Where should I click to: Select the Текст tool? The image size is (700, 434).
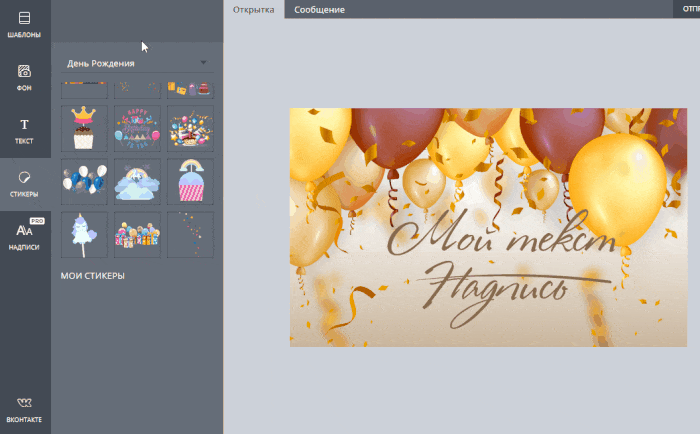(24, 131)
